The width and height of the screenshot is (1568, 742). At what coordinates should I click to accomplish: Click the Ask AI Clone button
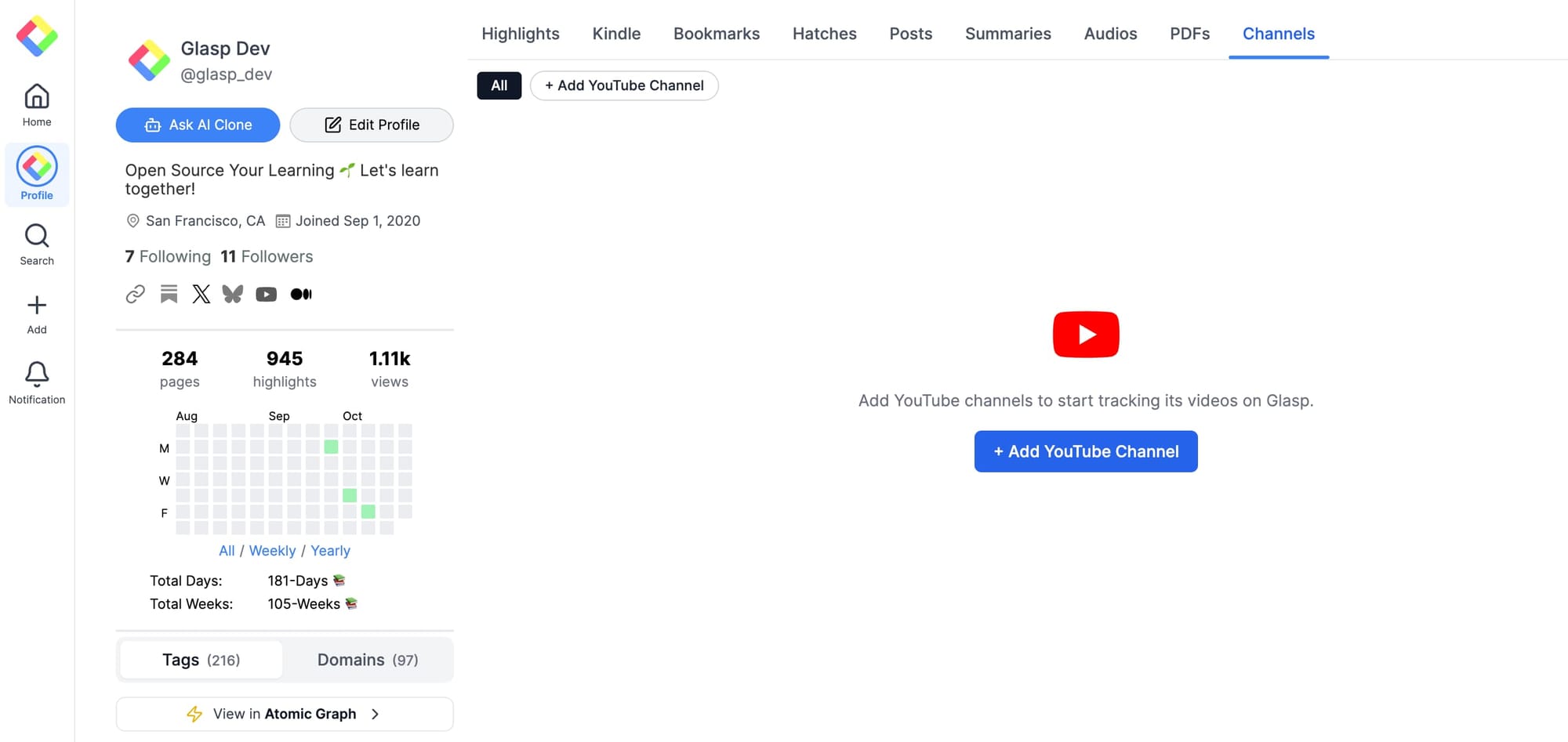pos(198,125)
